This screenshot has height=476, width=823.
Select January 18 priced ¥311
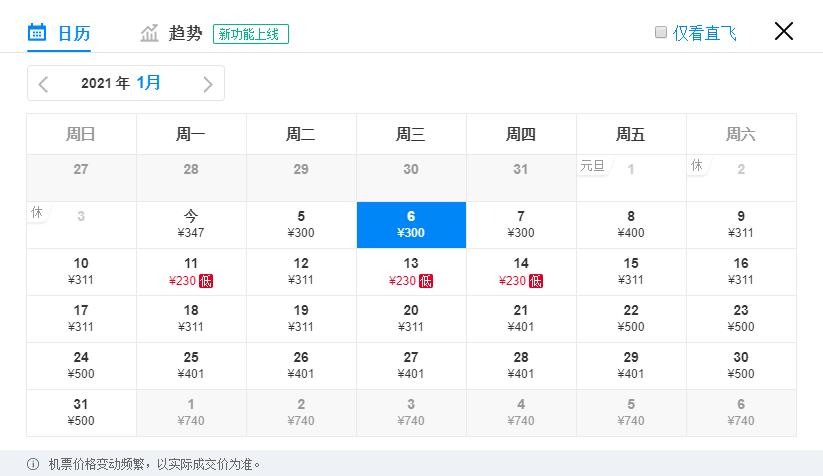pyautogui.click(x=191, y=319)
